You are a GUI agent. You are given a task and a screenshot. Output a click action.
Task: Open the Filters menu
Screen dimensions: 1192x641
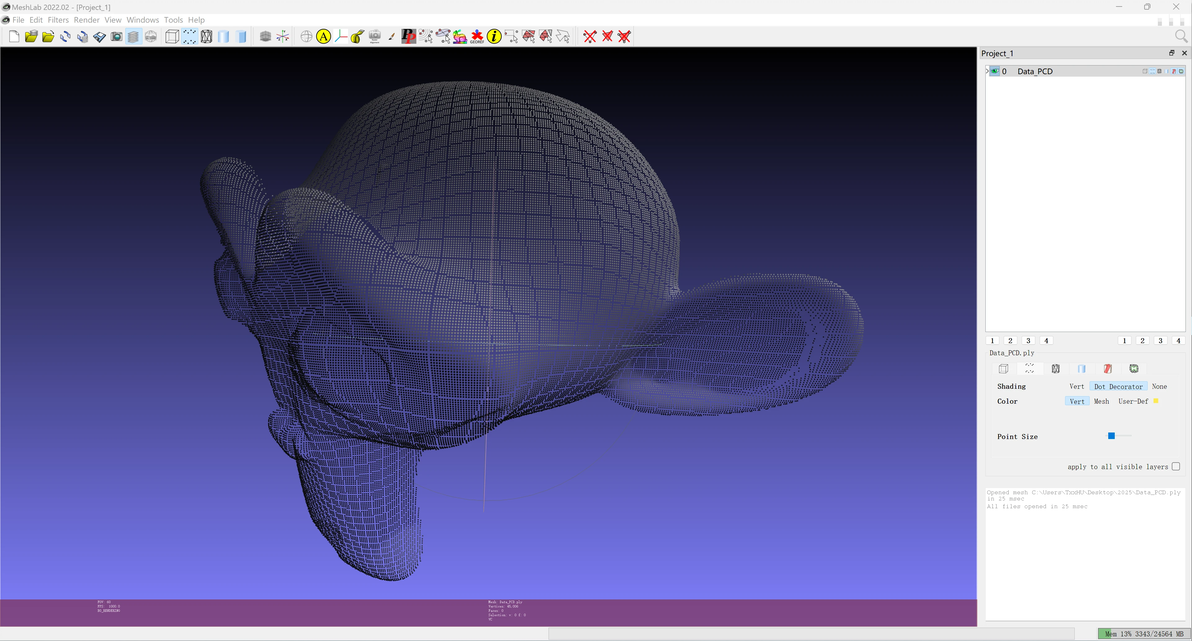pos(58,20)
